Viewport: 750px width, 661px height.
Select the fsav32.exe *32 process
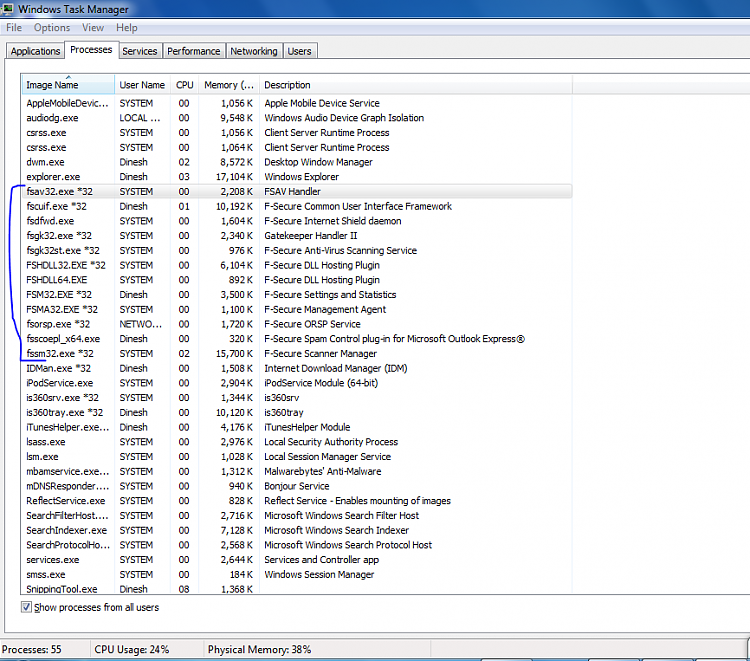click(x=297, y=192)
